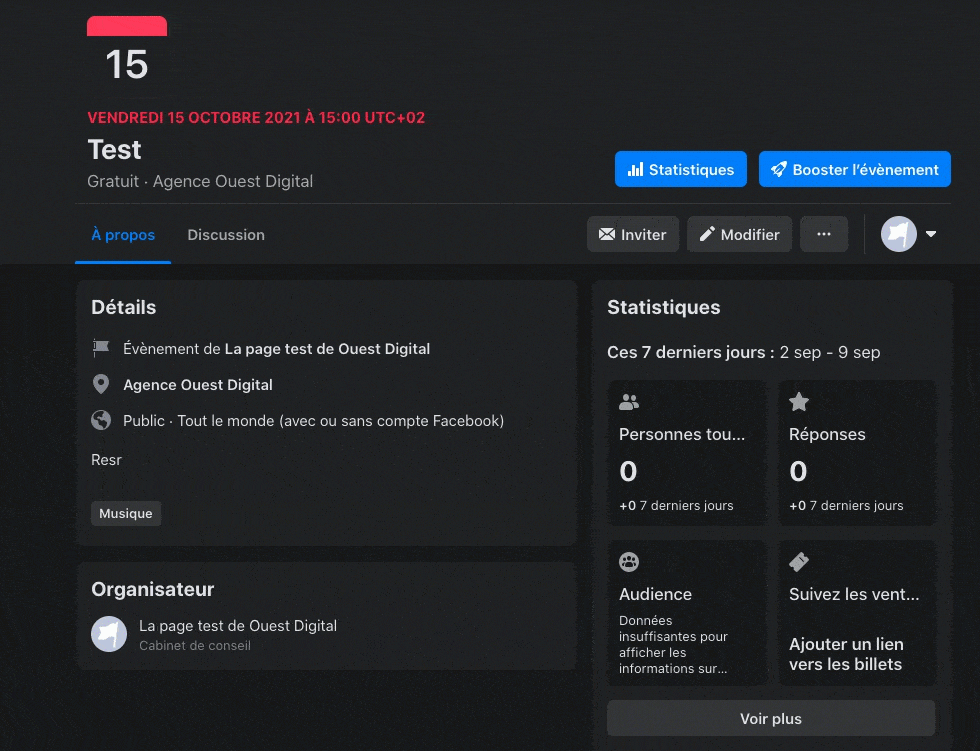
Task: Switch to the Discussion tab
Action: pyautogui.click(x=226, y=235)
